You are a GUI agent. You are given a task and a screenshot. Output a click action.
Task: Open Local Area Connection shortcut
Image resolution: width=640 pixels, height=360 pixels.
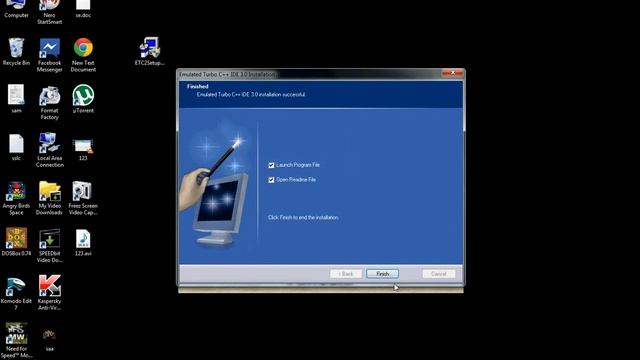tap(49, 150)
